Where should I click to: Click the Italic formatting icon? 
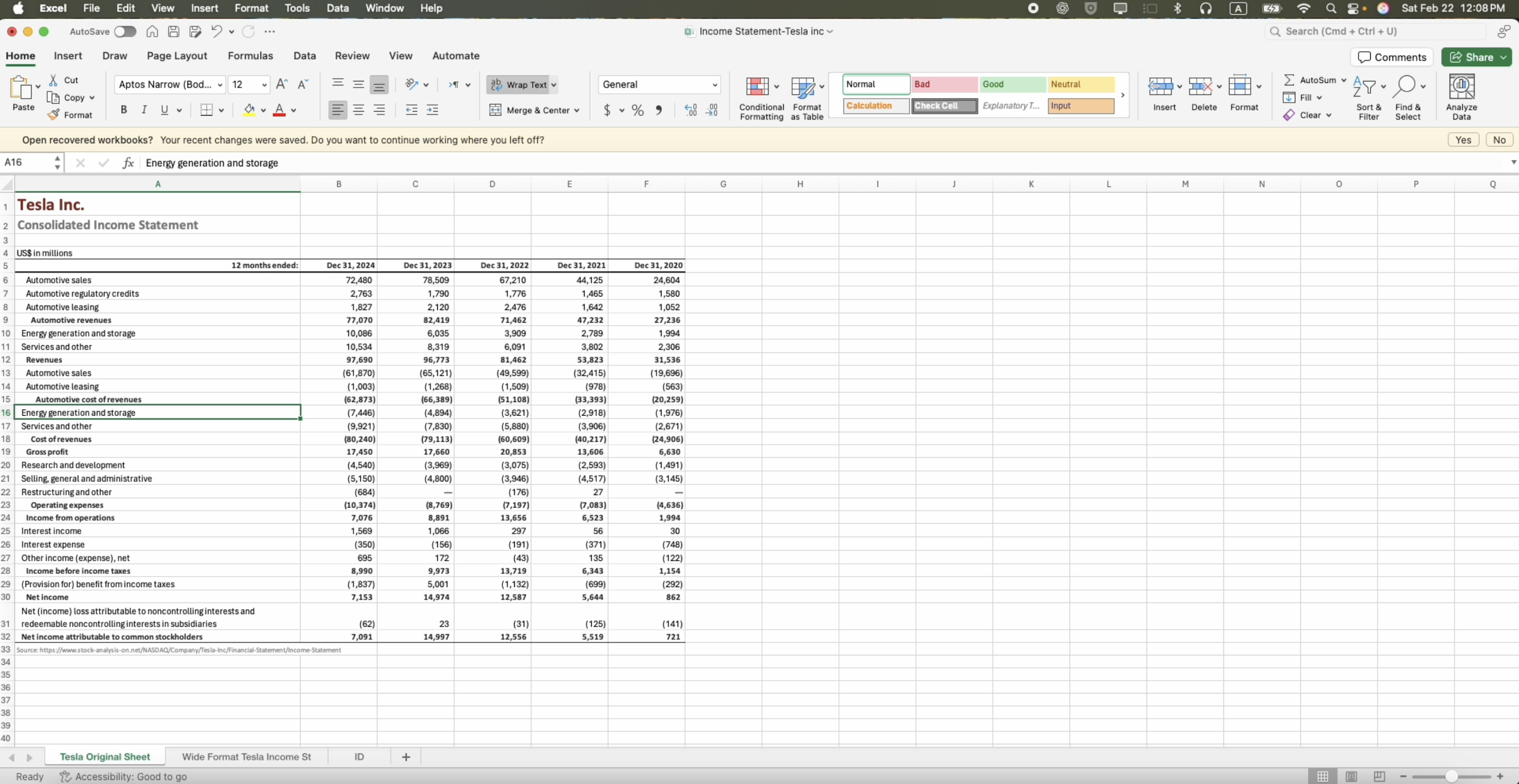coord(144,110)
